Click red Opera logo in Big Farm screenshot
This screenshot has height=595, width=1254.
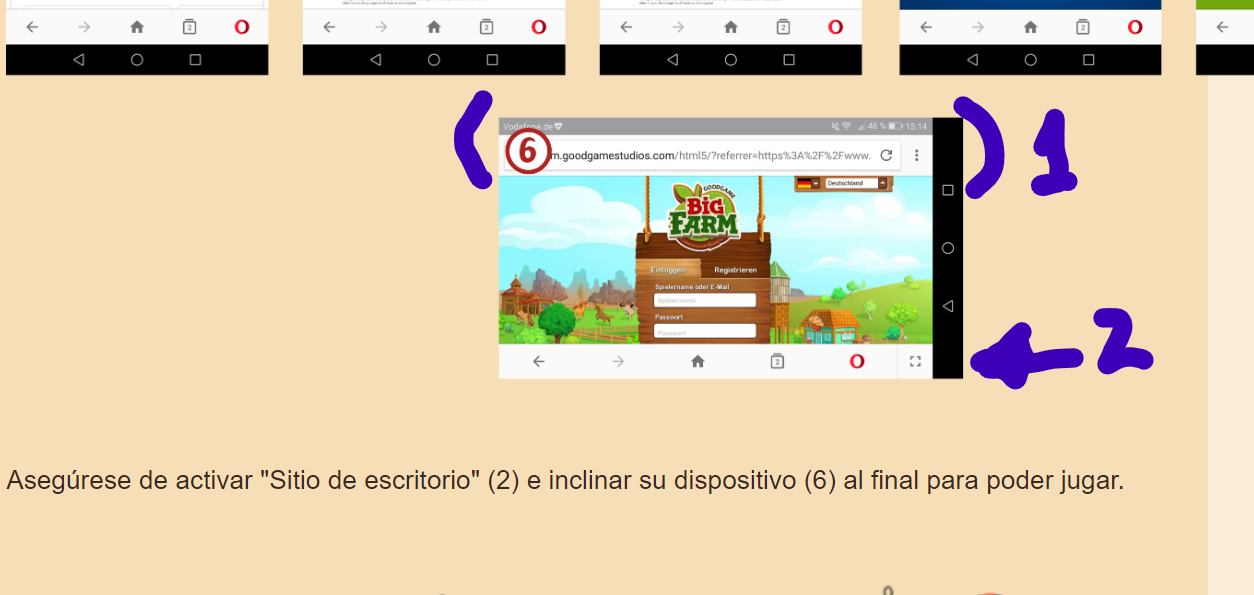tap(857, 362)
